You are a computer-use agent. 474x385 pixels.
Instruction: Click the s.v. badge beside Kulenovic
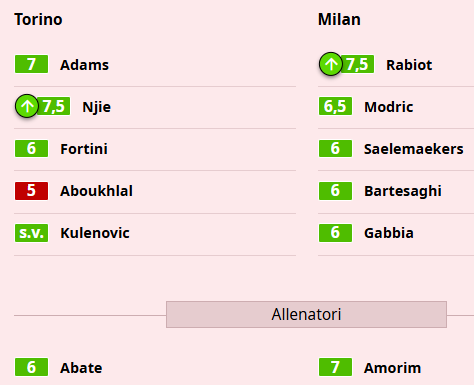[31, 233]
